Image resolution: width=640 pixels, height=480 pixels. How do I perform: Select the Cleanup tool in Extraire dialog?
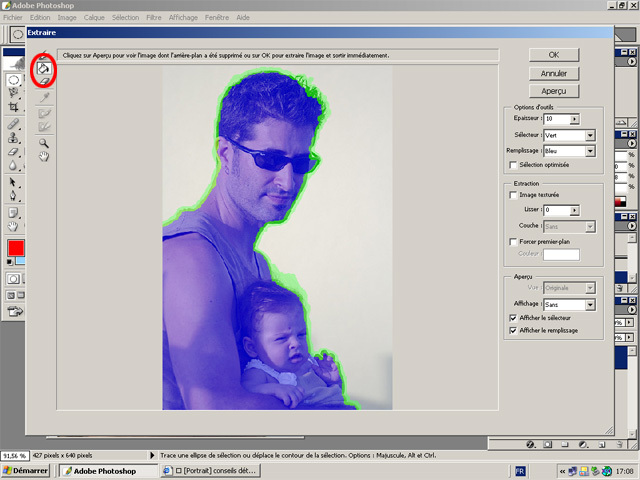44,113
